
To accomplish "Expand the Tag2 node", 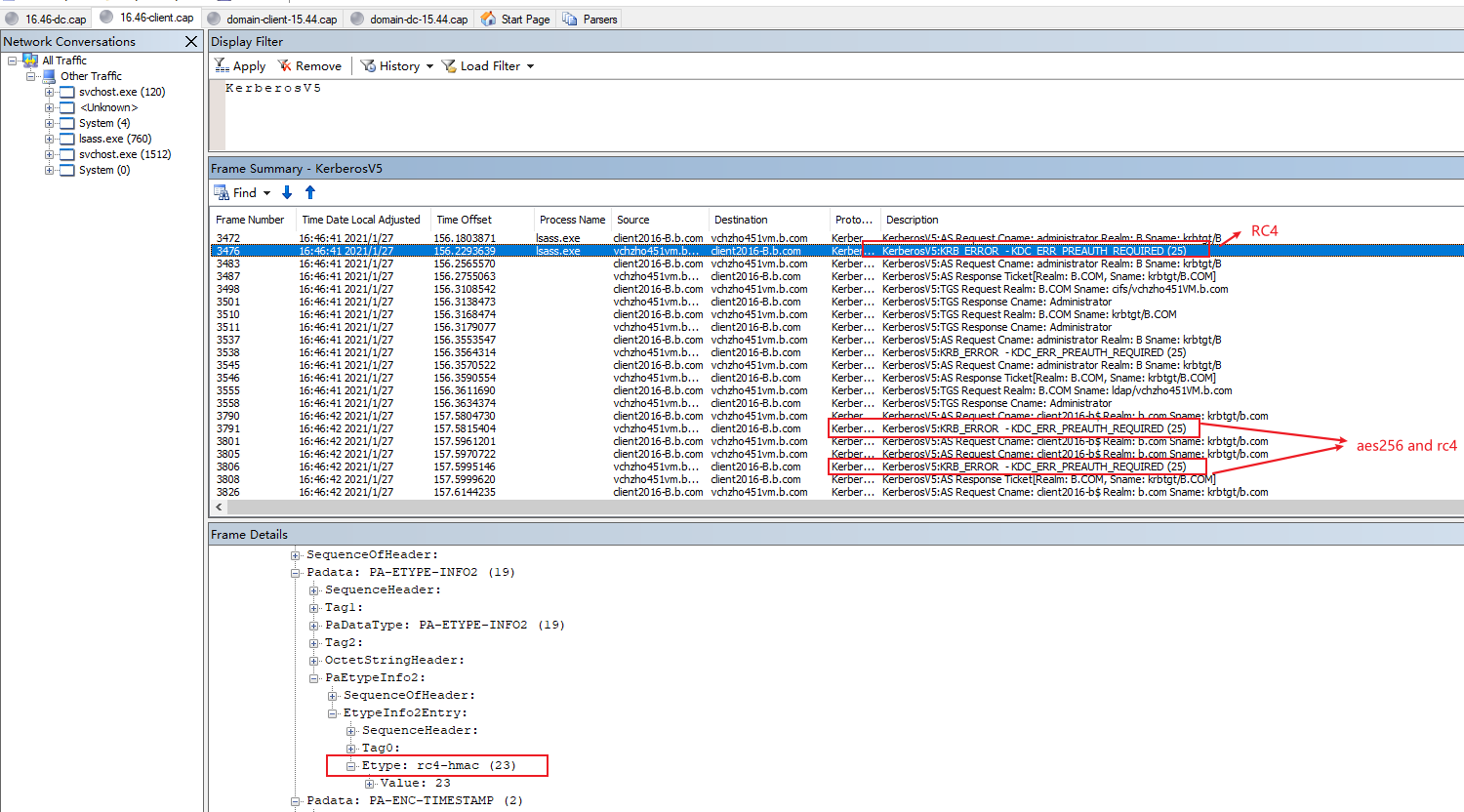I will tap(313, 643).
